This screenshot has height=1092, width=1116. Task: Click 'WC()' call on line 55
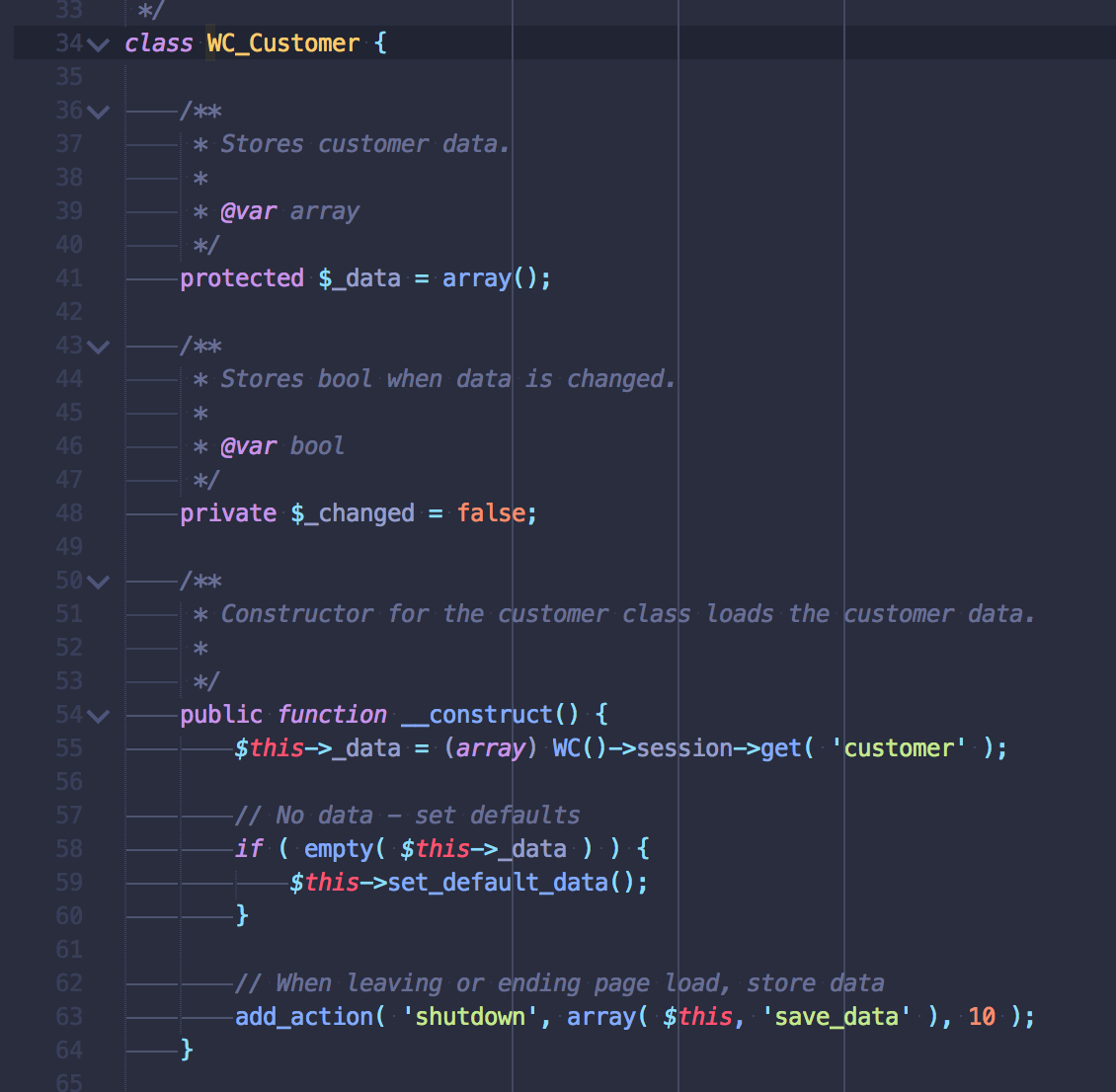[x=580, y=748]
